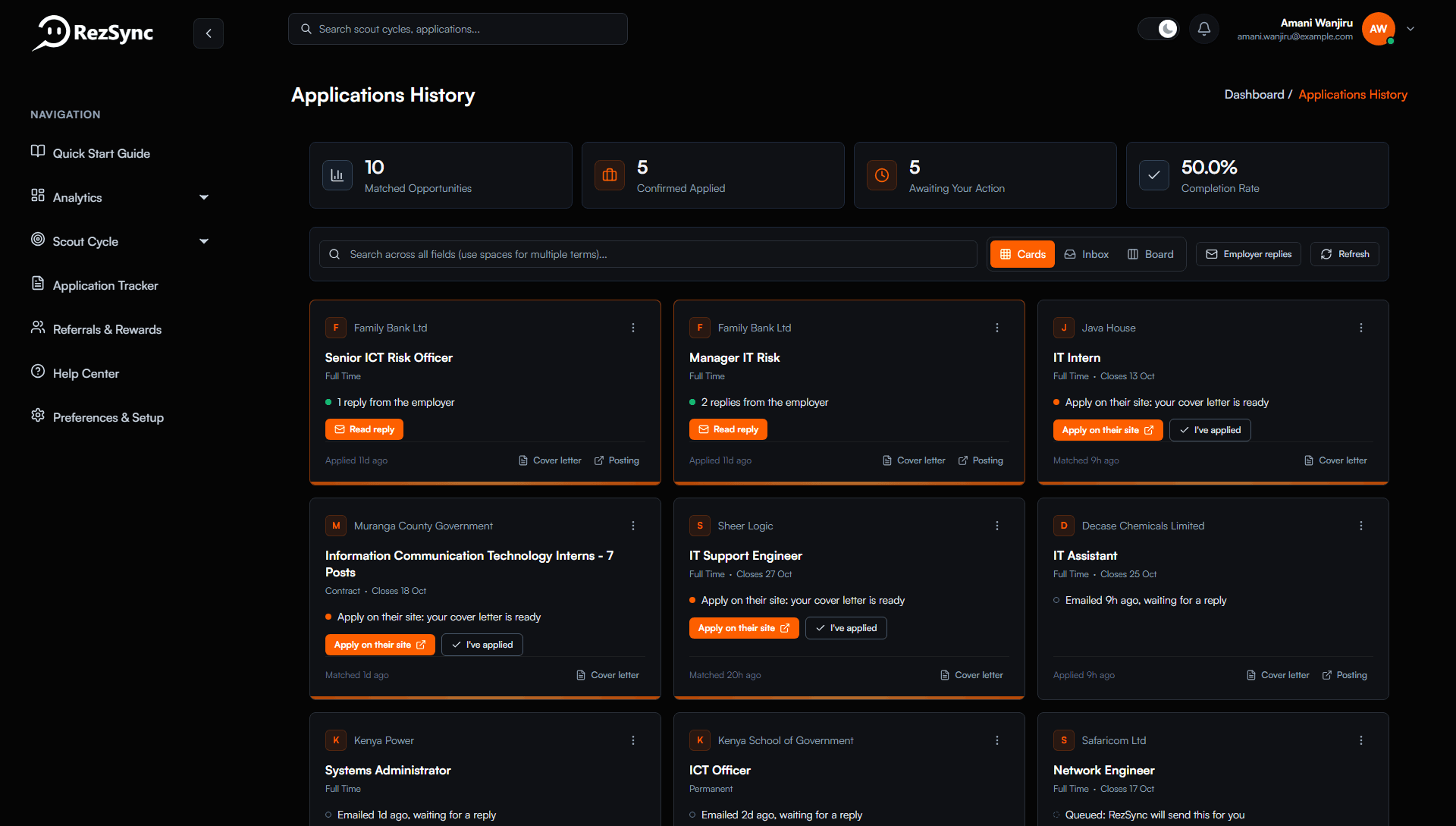Open Preferences & Setup
This screenshot has height=826, width=1456.
click(x=97, y=417)
